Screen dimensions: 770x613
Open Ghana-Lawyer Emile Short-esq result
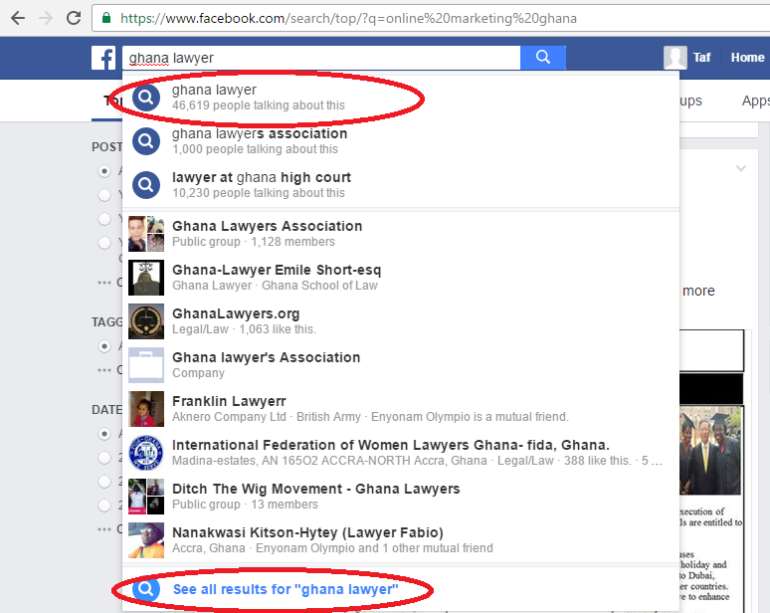(x=401, y=278)
